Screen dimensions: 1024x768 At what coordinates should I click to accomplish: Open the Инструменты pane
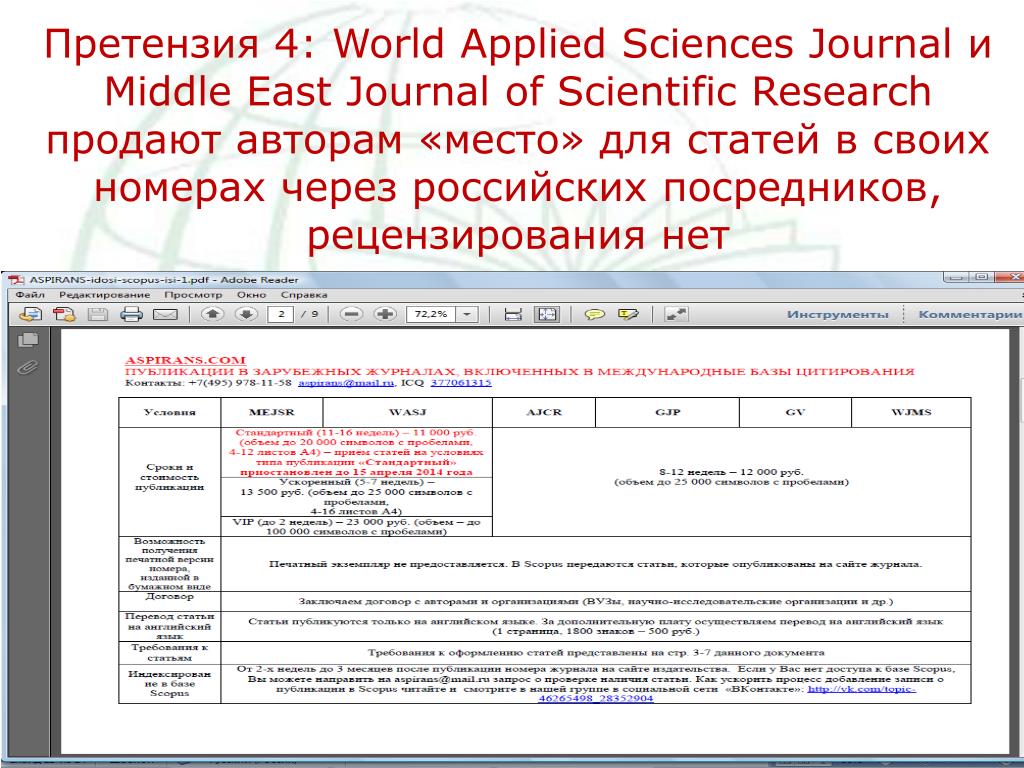click(x=838, y=314)
